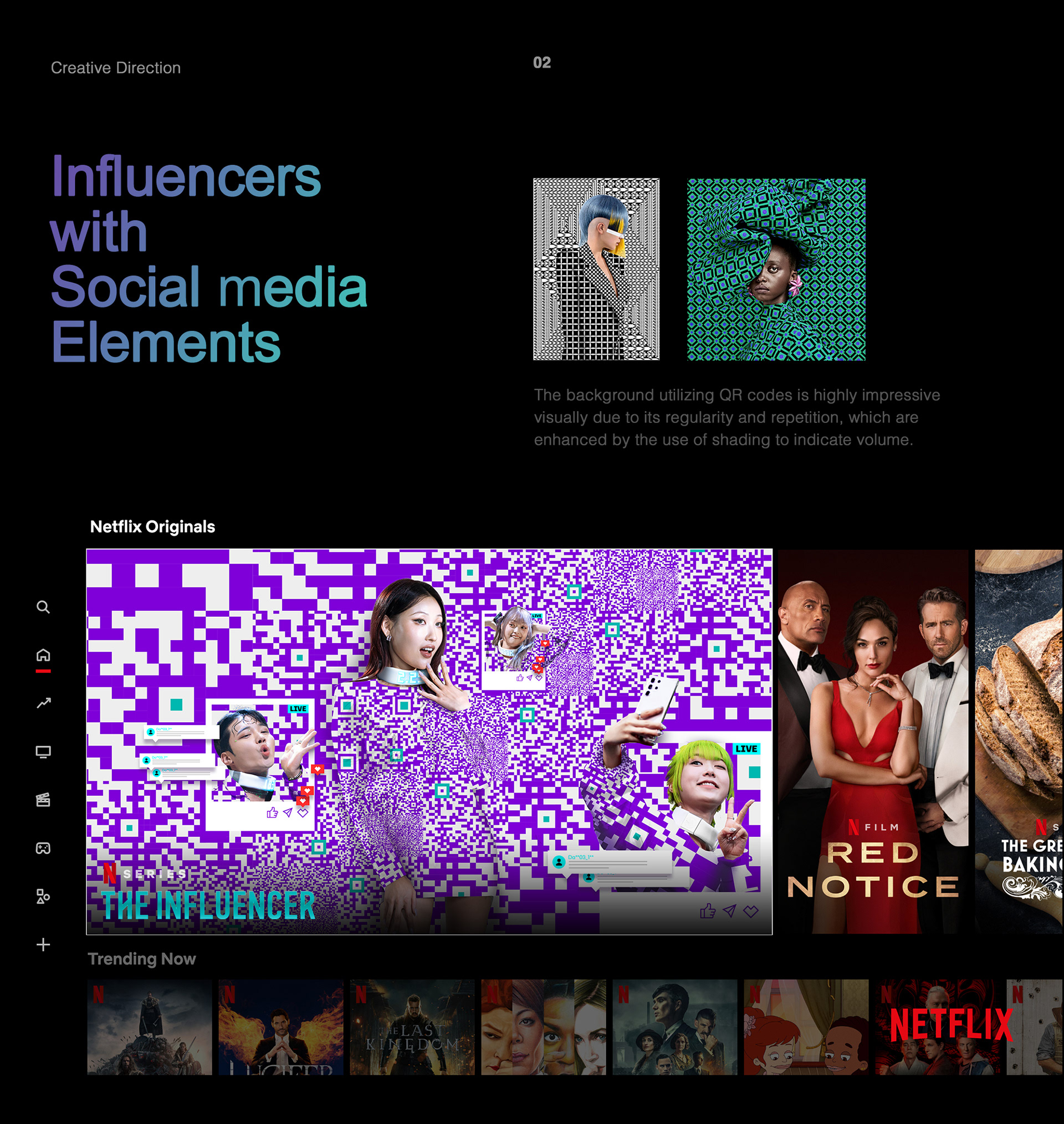
Task: Open the categories shapes icon in sidebar
Action: pyautogui.click(x=43, y=897)
